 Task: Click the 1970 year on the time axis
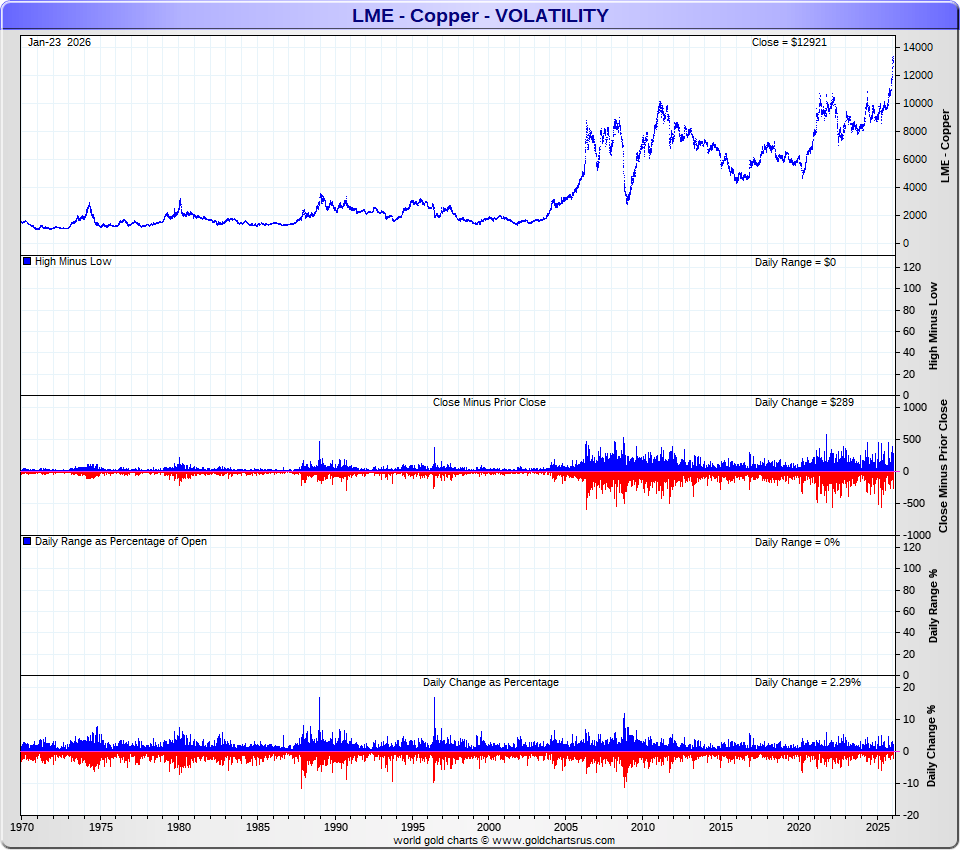click(x=22, y=828)
